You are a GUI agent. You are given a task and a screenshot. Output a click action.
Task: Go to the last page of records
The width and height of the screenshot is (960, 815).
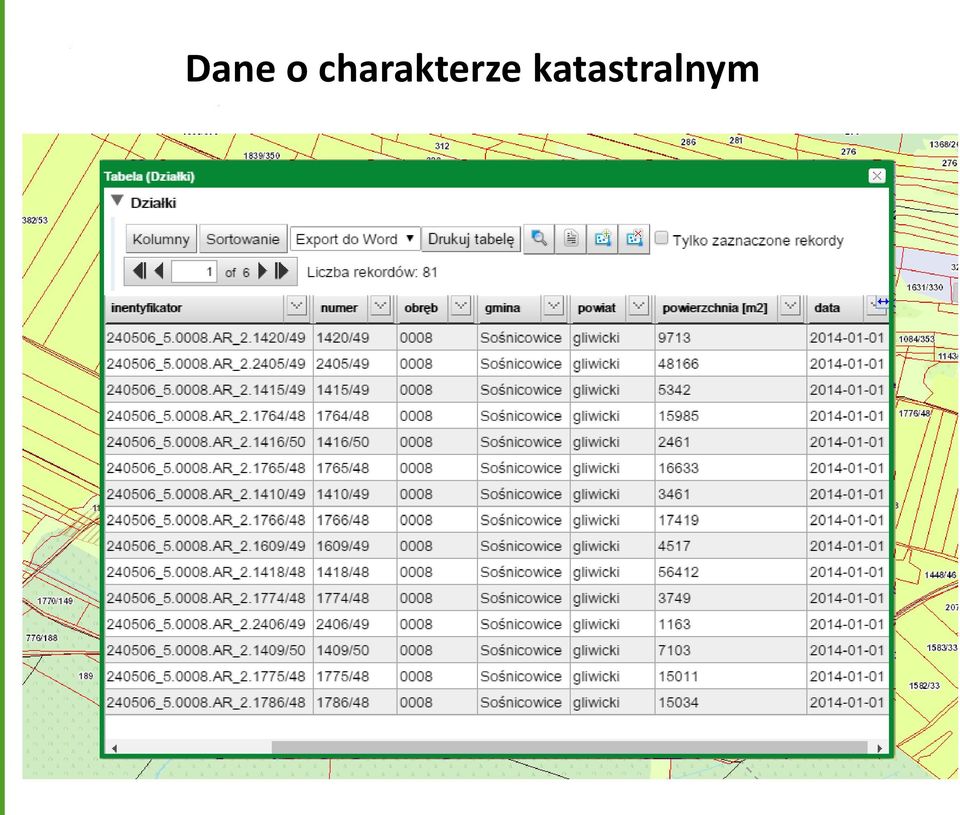pyautogui.click(x=282, y=271)
